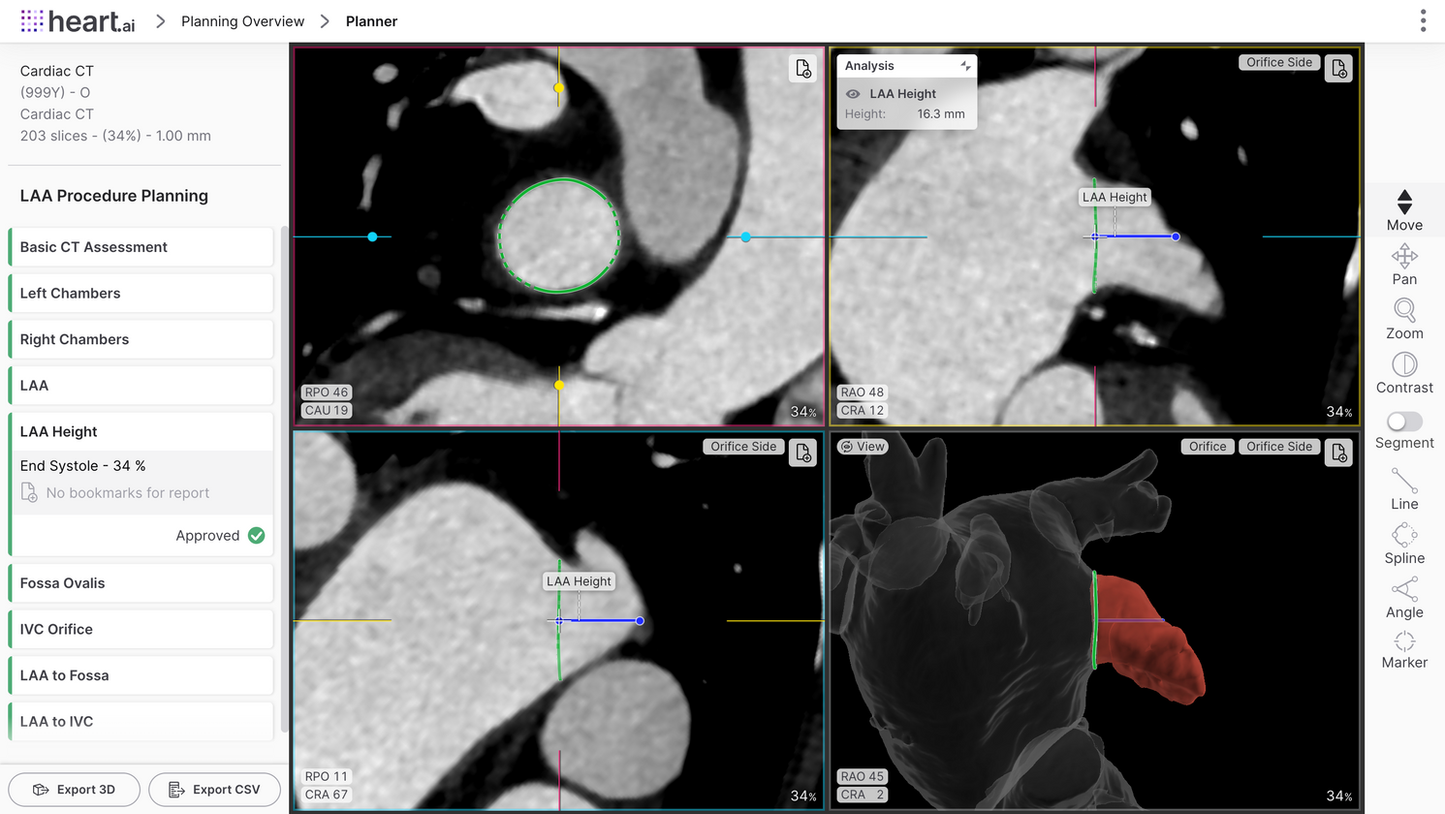Screen dimensions: 1445x814
Task: Select the Contrast tool
Action: tap(1404, 373)
